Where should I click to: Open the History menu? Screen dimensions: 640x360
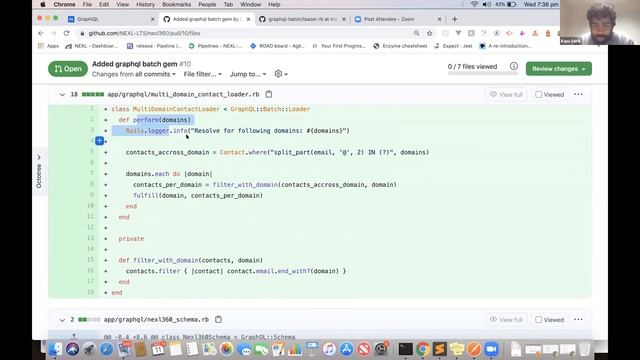[x=145, y=4]
